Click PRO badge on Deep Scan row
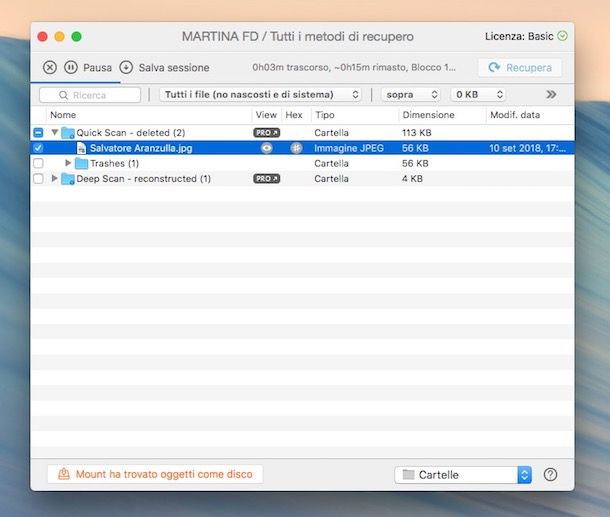This screenshot has width=610, height=517. pos(266,179)
